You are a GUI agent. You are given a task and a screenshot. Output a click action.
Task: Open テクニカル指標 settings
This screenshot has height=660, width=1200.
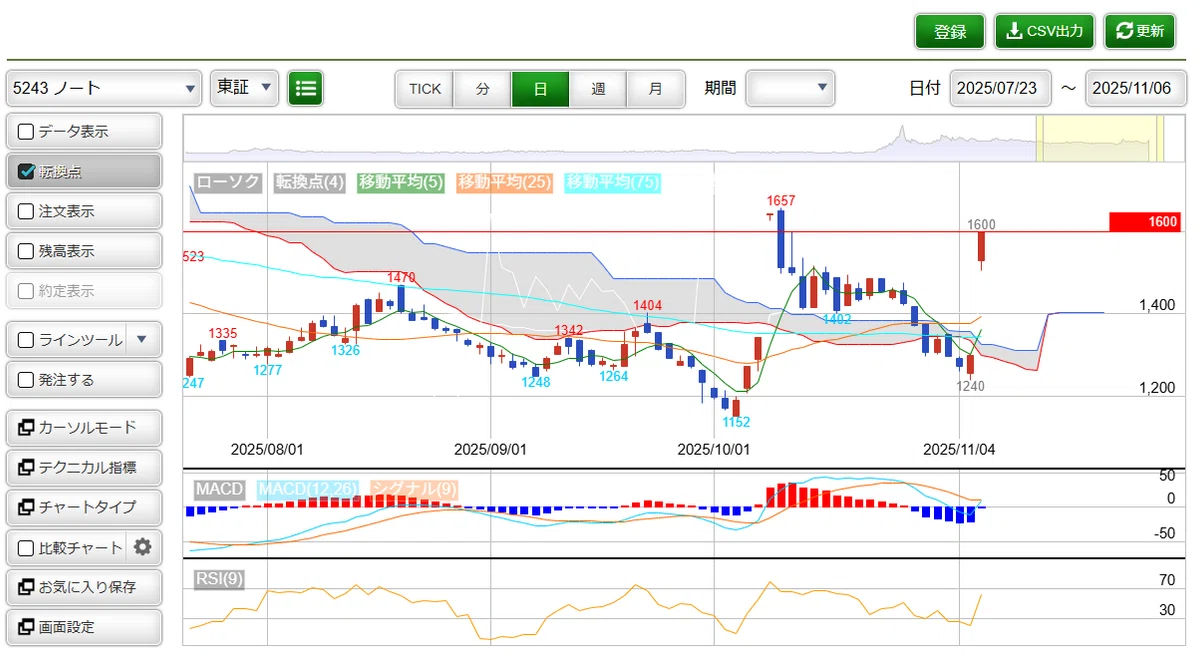(x=84, y=467)
